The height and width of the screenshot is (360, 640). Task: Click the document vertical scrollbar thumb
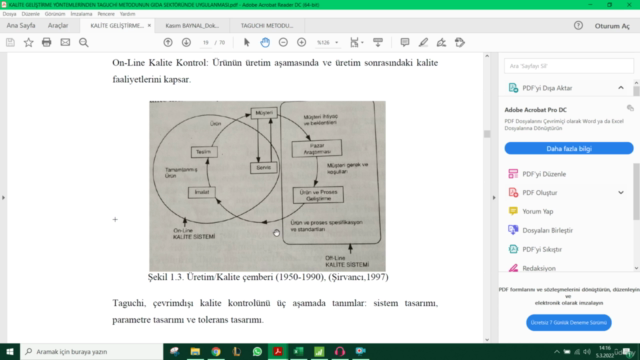[x=487, y=134]
